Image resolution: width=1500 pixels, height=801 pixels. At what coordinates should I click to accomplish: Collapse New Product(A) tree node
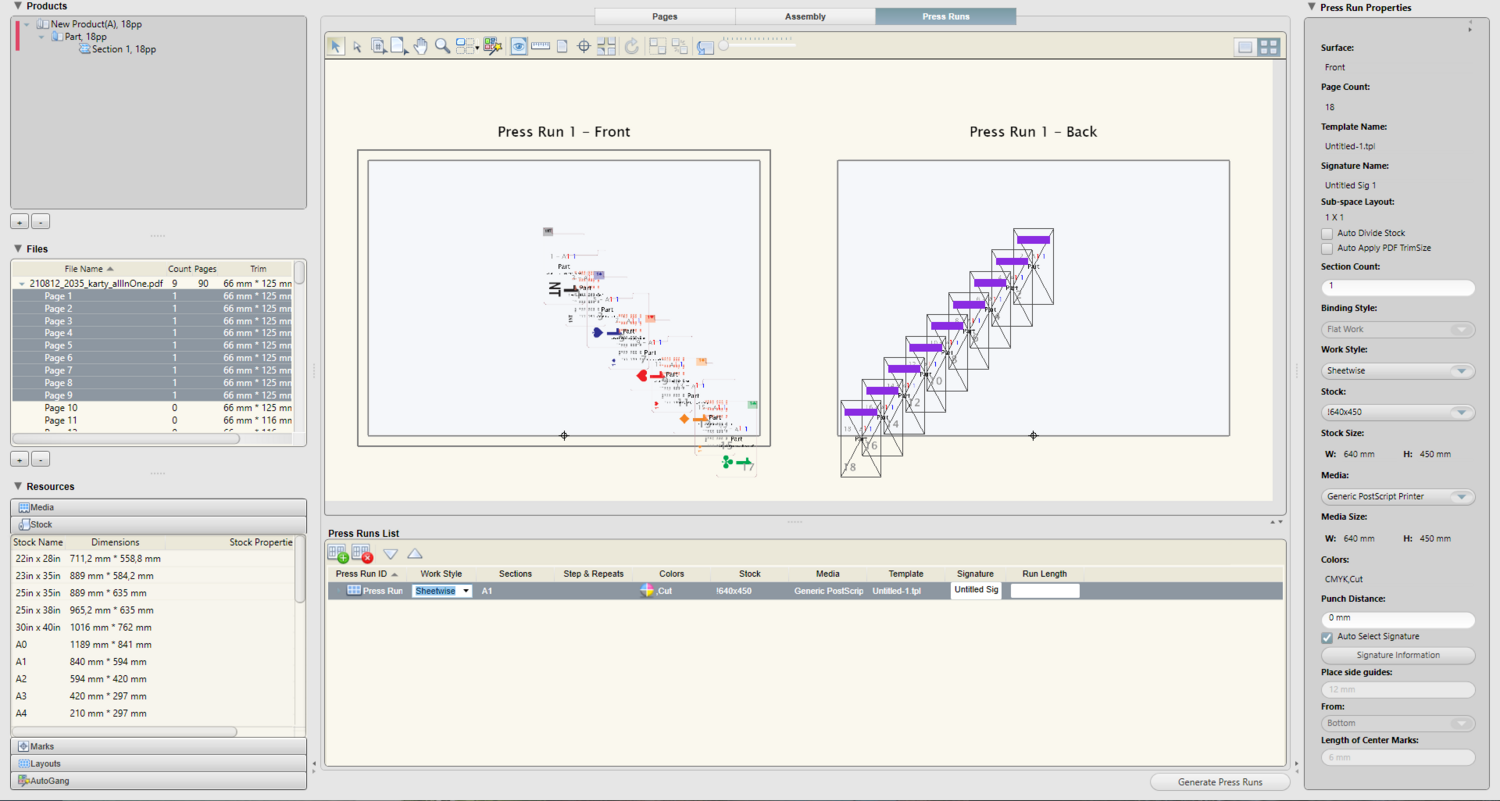pyautogui.click(x=27, y=24)
